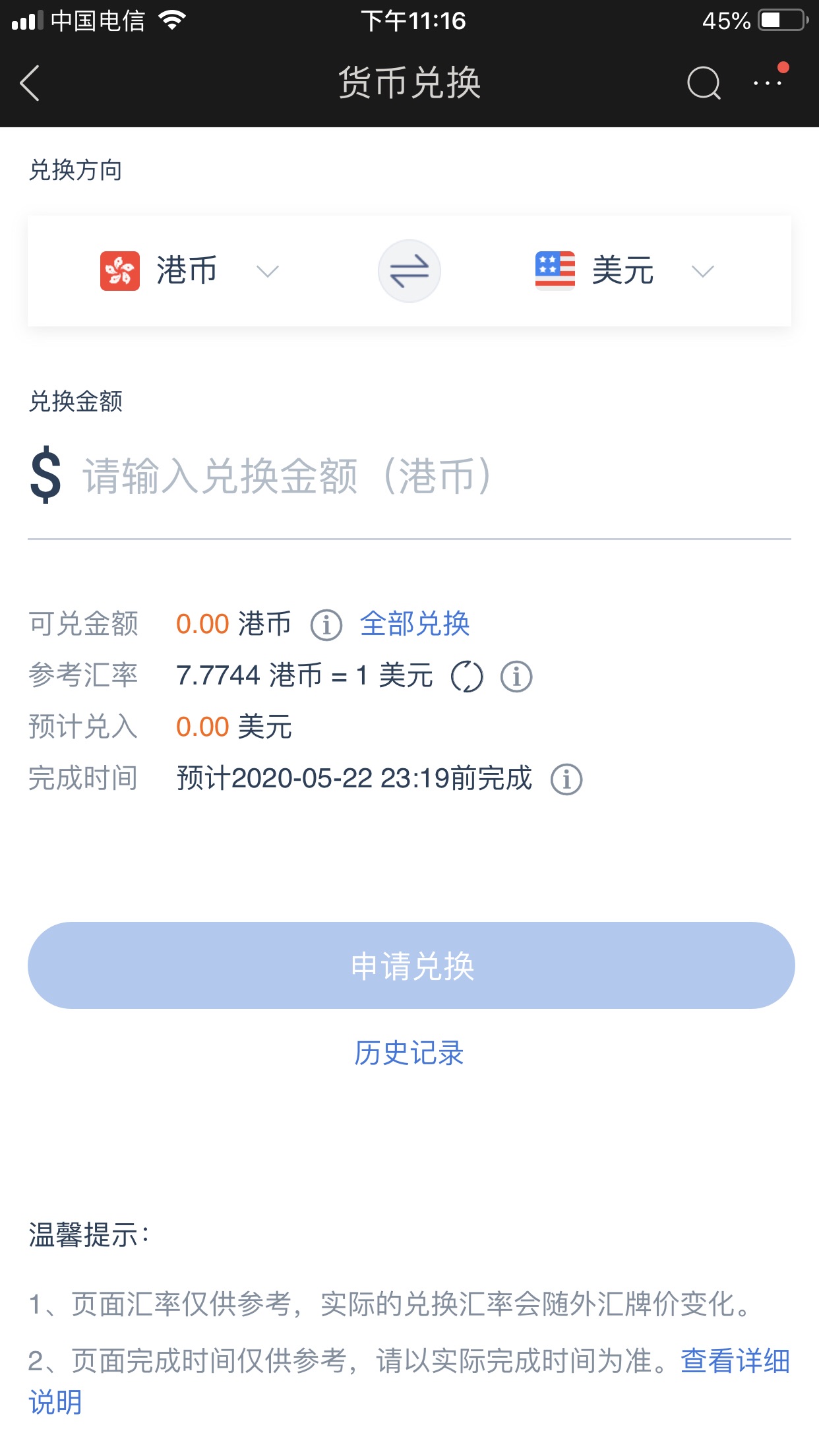Select the 港币 currency label
The width and height of the screenshot is (819, 1456).
coord(187,271)
